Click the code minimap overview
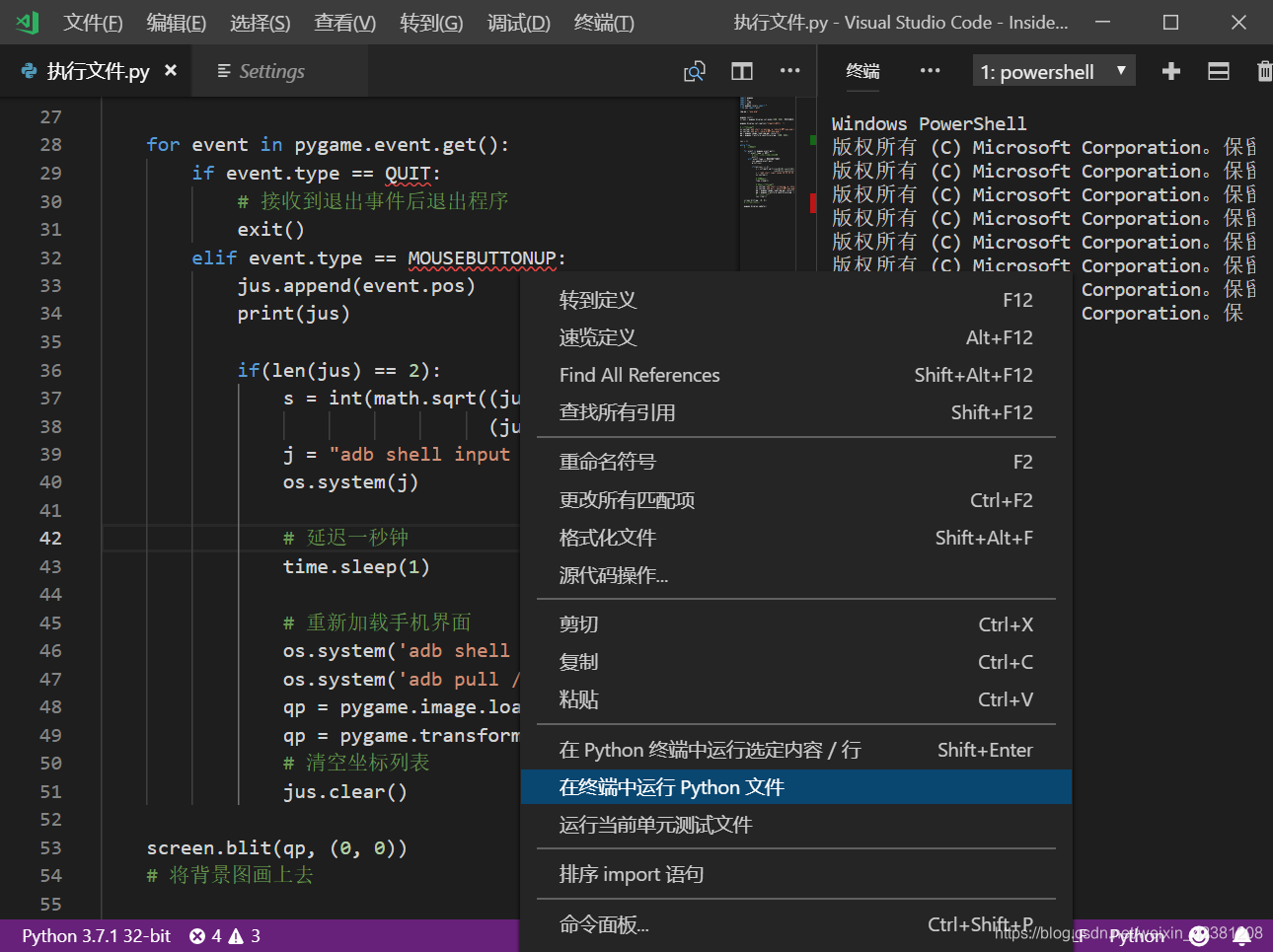The width and height of the screenshot is (1273, 952). [767, 153]
